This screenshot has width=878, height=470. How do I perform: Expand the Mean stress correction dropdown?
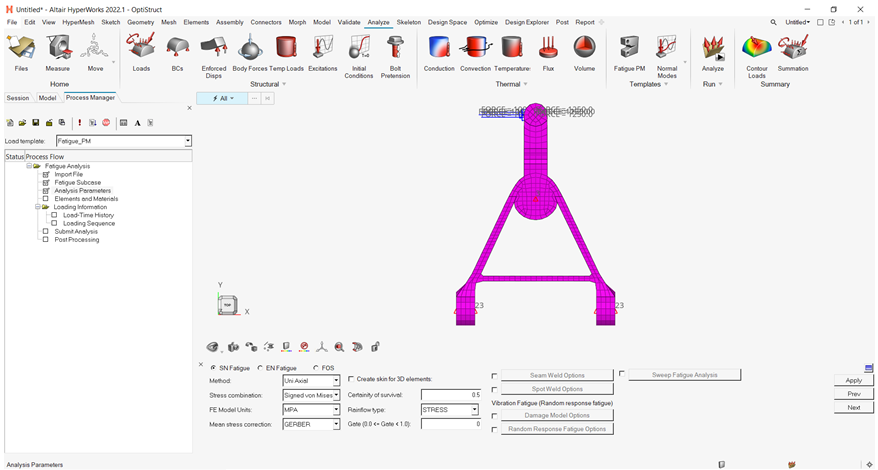coord(336,424)
